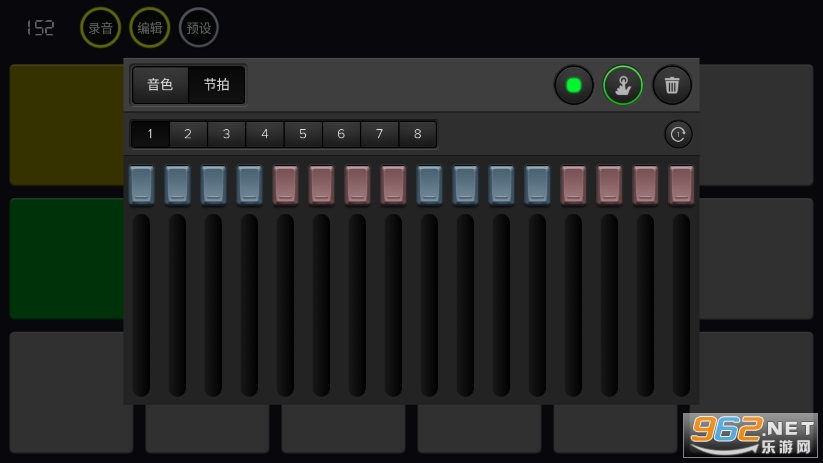
Task: Toggle the ninth step button in blue
Action: pos(429,185)
